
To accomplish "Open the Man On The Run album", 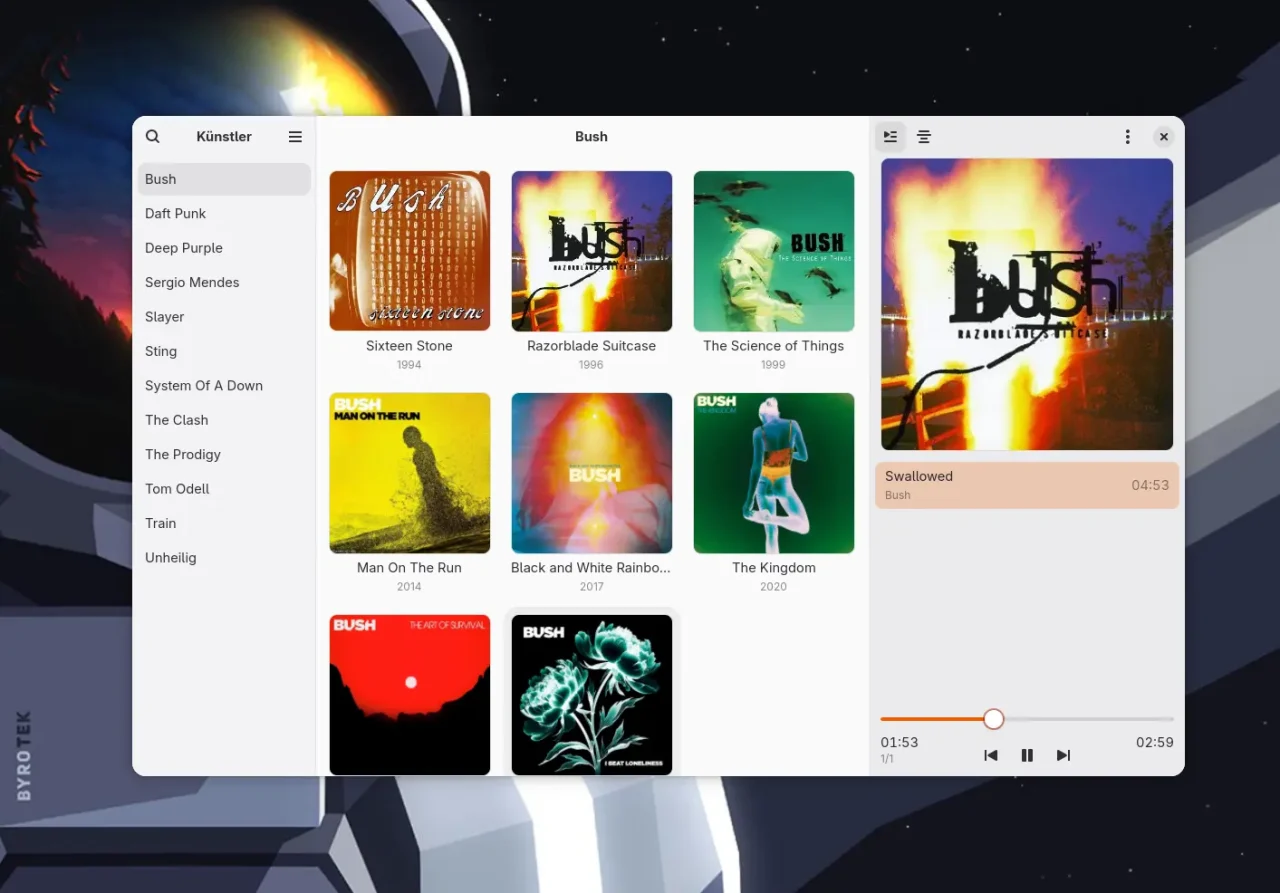I will (x=410, y=473).
